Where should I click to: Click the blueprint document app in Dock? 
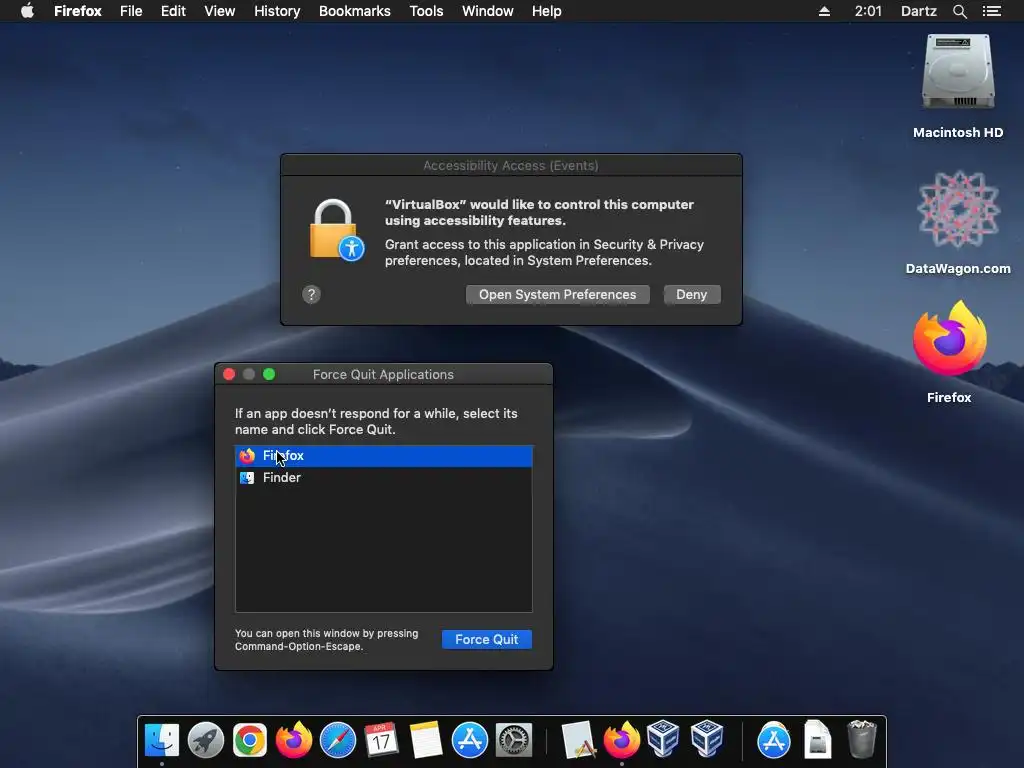click(x=579, y=740)
